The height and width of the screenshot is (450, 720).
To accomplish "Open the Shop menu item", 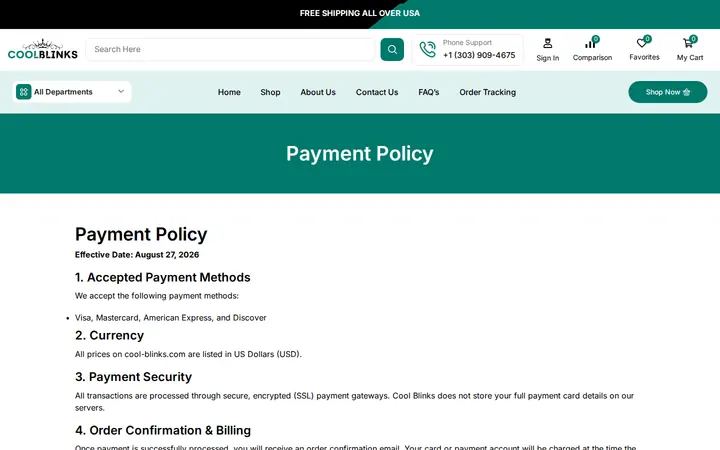I will 270,92.
